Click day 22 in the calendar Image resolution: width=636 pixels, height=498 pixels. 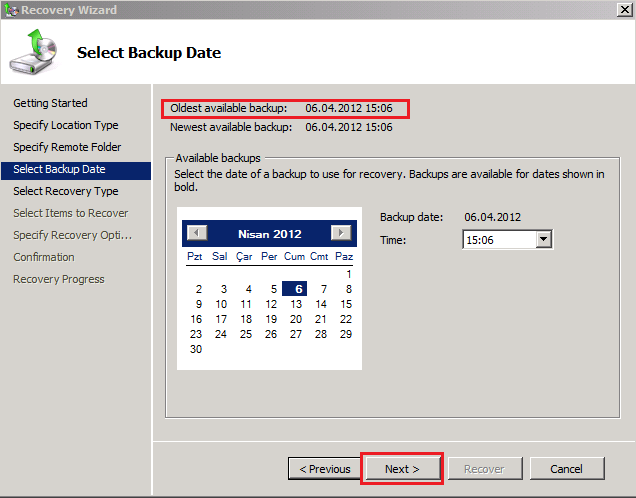(x=345, y=319)
